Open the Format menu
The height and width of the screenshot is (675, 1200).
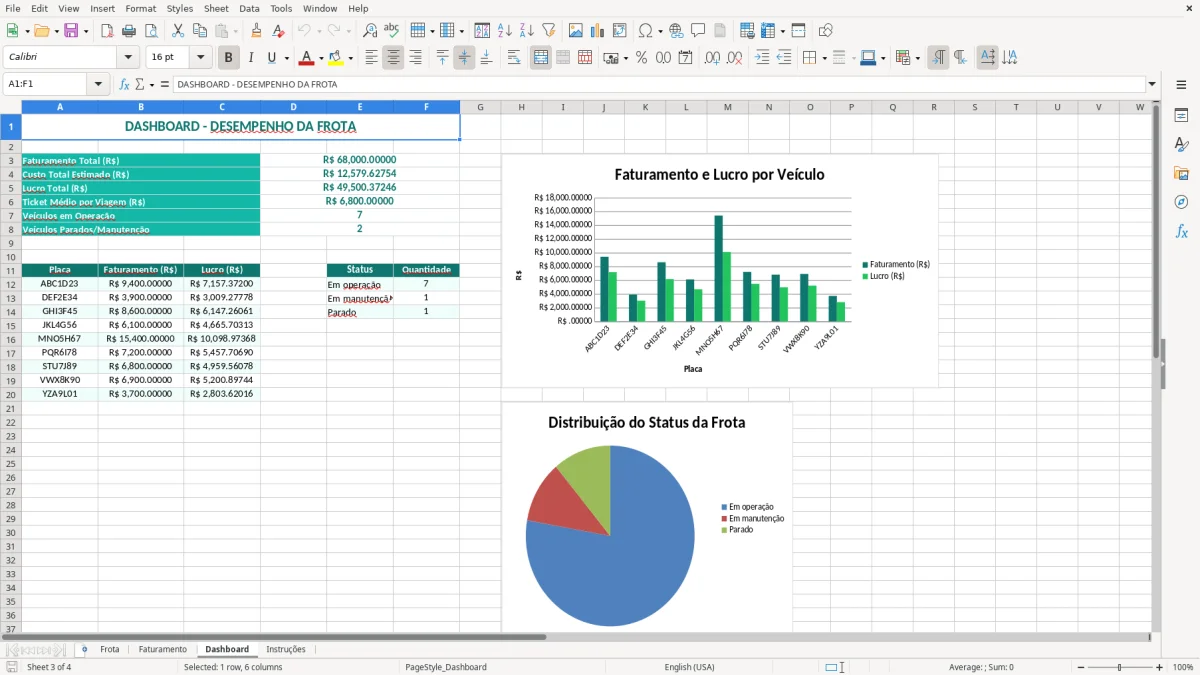tap(141, 8)
